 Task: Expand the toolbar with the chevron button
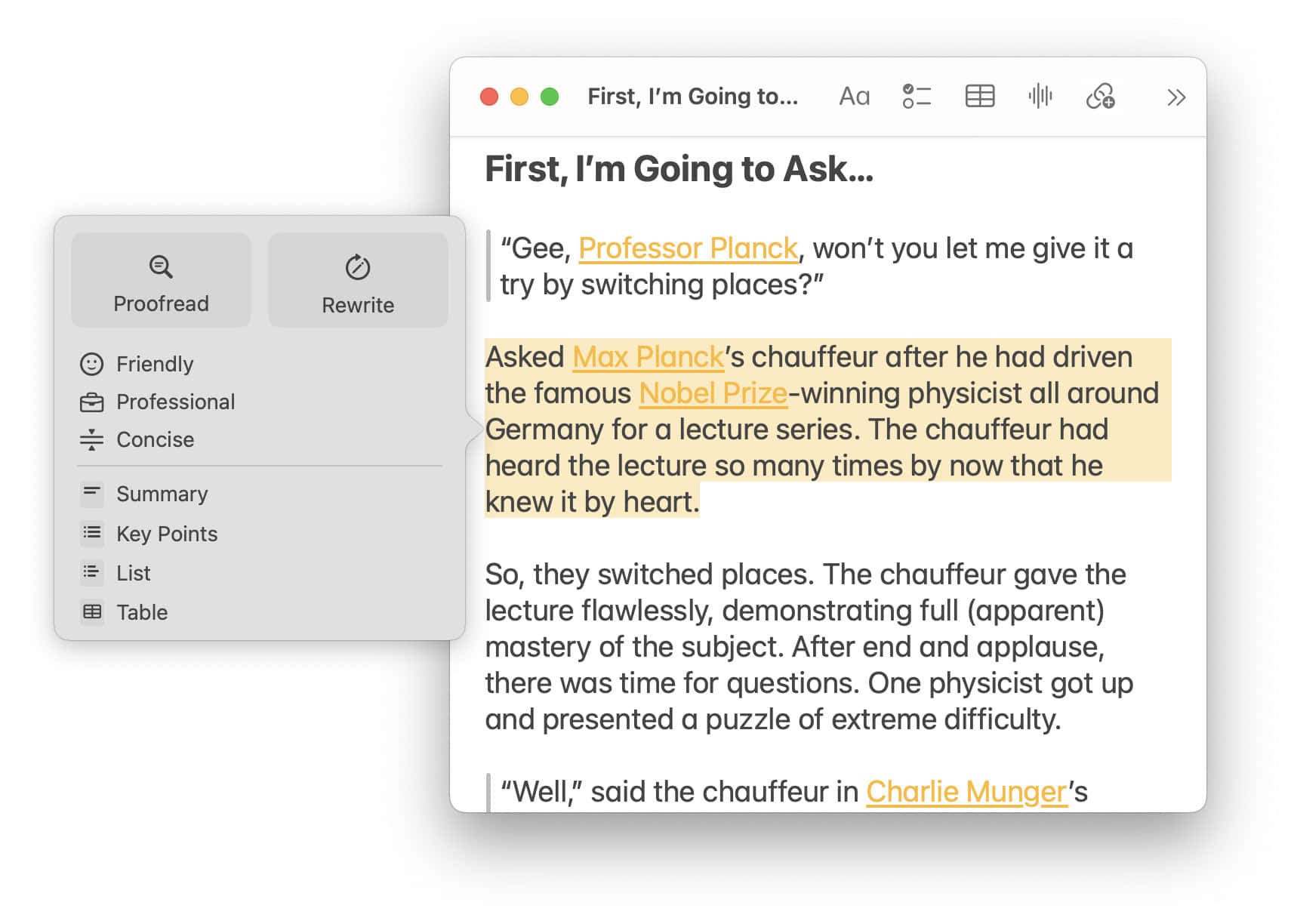(x=1175, y=96)
